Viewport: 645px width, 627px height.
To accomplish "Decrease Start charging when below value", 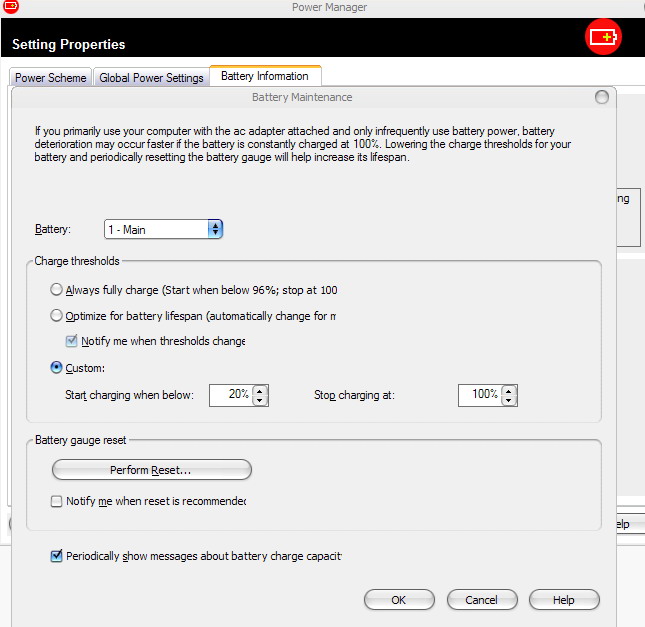I will [260, 400].
